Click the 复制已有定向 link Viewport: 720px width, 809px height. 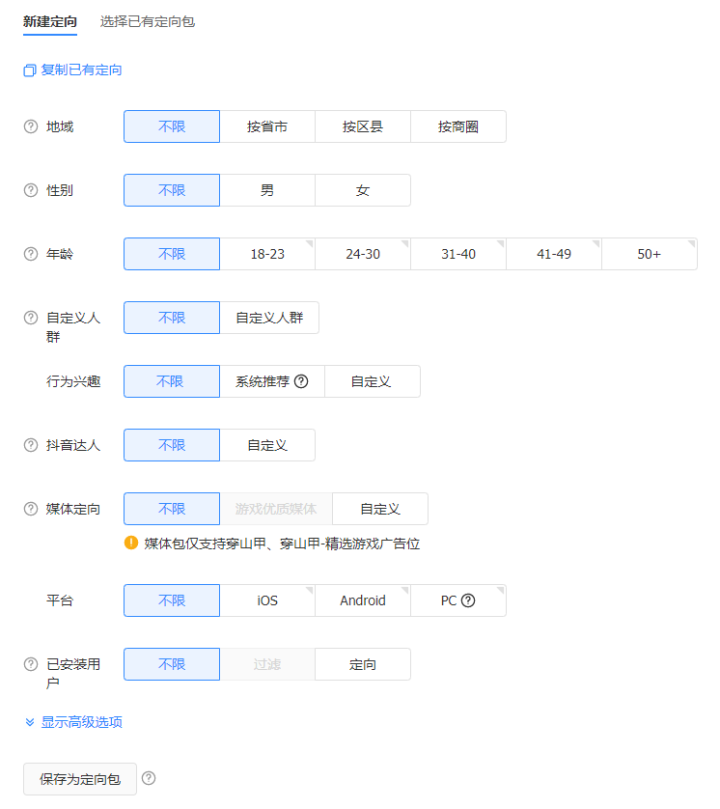[81, 71]
